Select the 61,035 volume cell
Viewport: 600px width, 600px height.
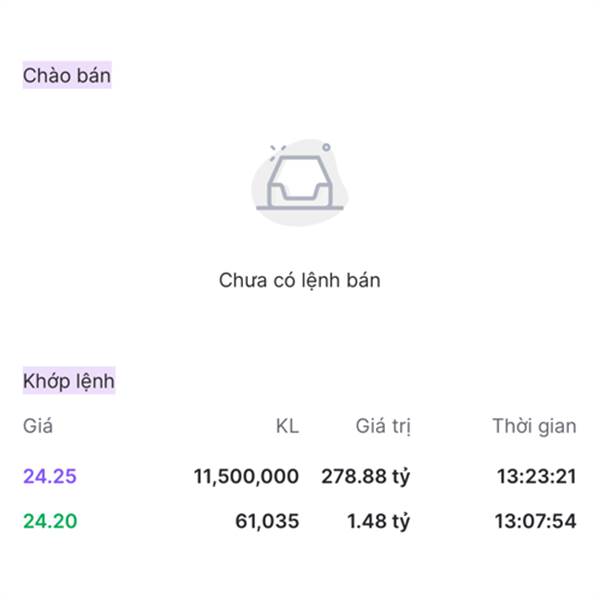268,521
